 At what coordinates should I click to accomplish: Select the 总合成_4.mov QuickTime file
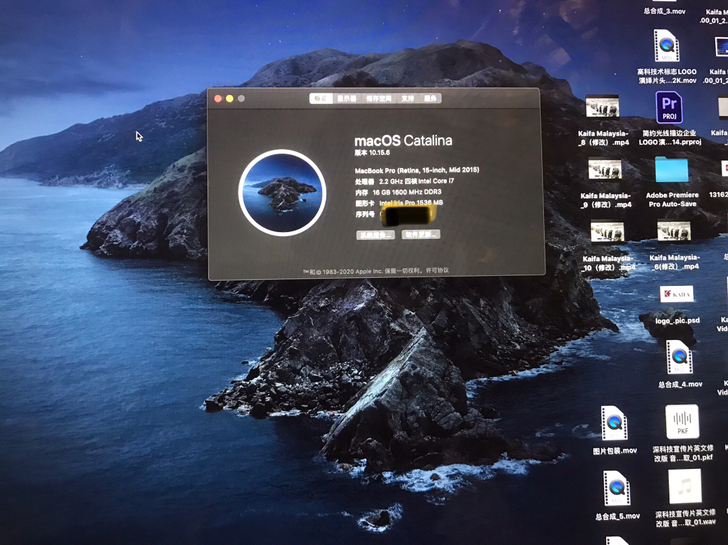pos(680,357)
